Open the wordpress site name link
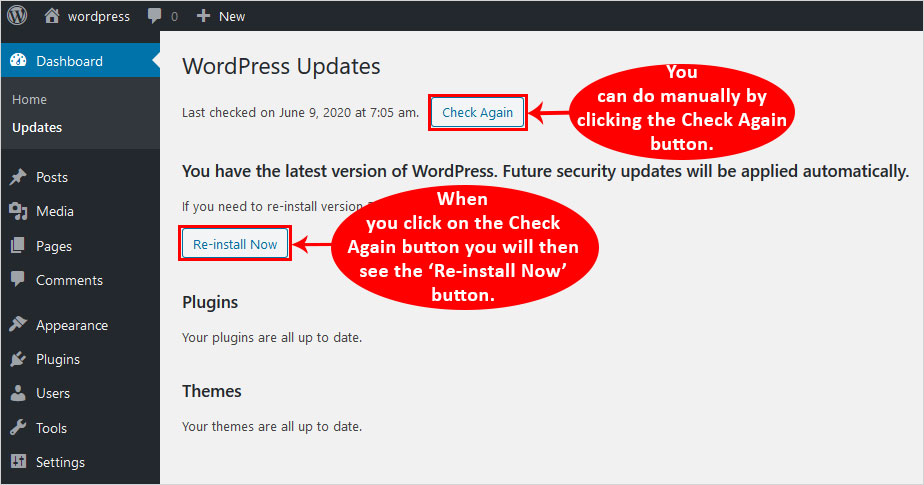 point(98,16)
